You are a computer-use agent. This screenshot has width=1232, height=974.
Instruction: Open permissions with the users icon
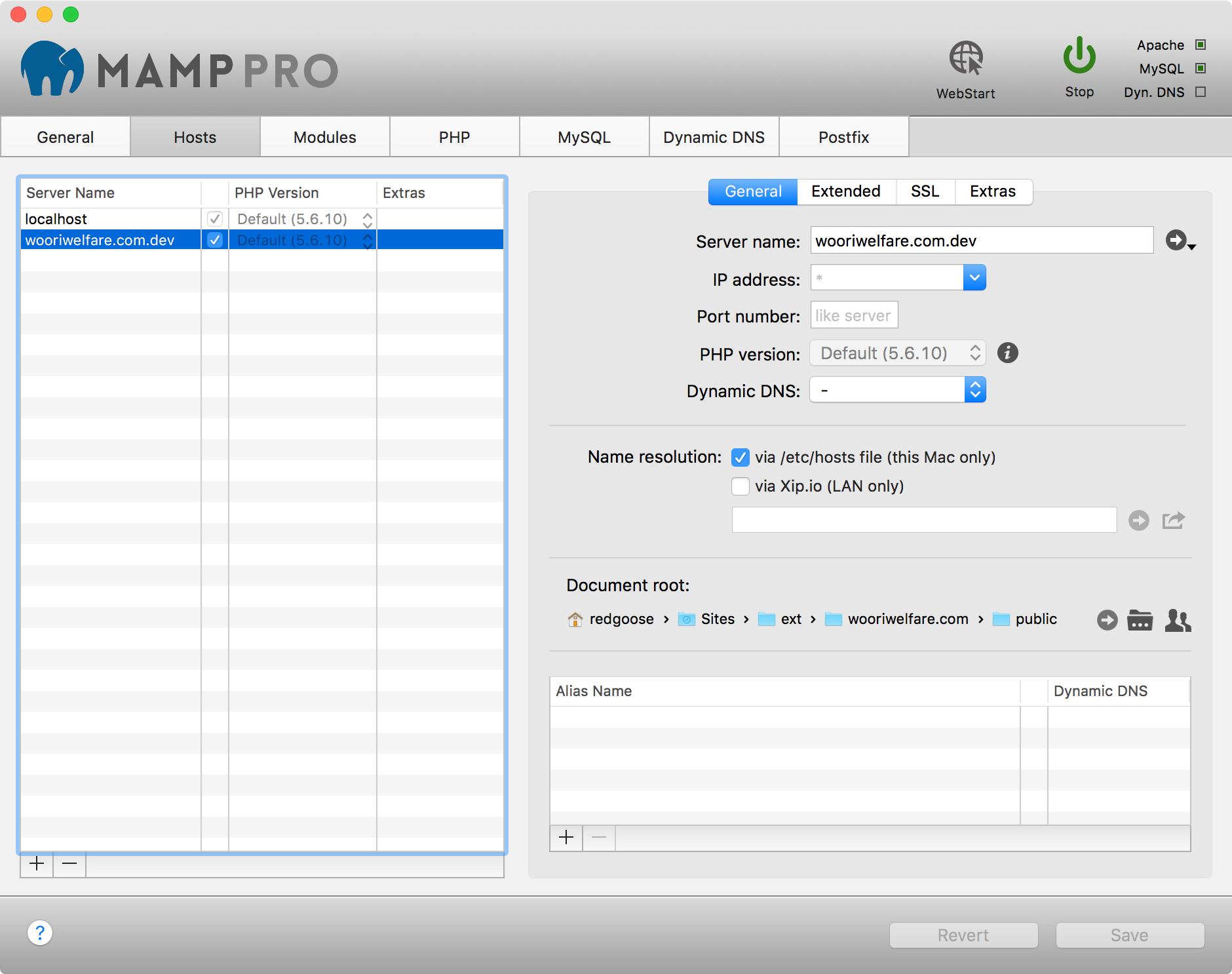pyautogui.click(x=1178, y=620)
